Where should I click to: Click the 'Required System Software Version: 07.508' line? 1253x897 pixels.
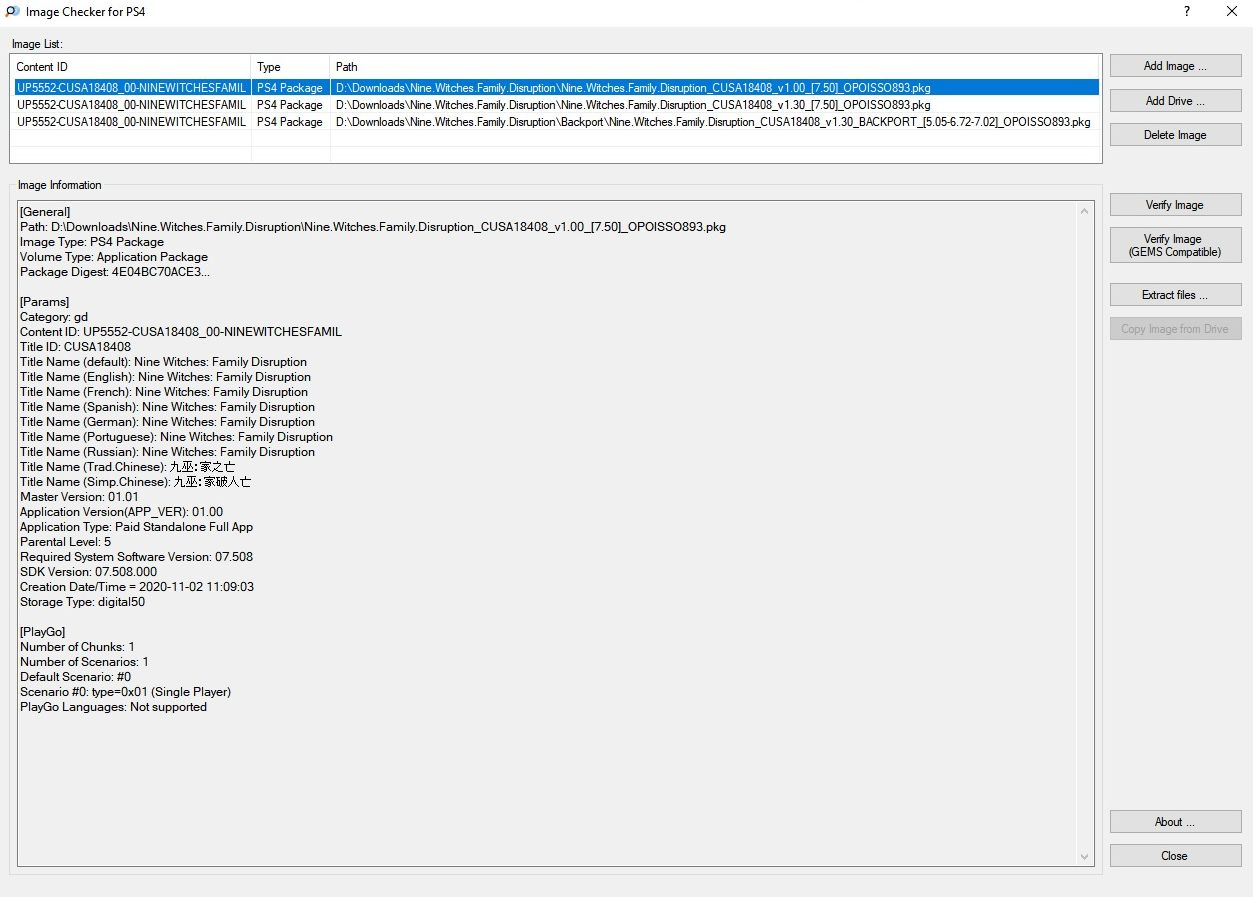coord(136,557)
